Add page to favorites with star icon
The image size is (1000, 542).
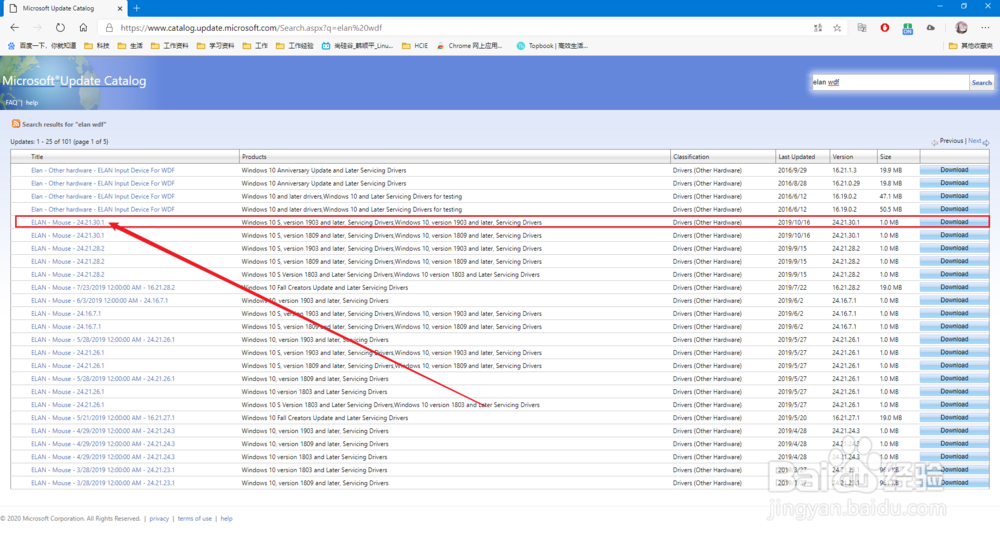pos(837,28)
